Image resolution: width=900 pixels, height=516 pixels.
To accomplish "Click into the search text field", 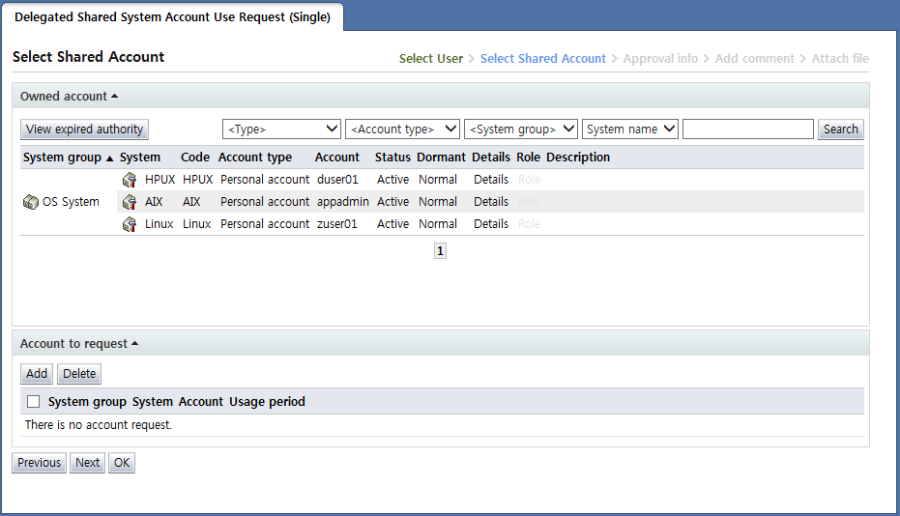I will click(x=748, y=129).
